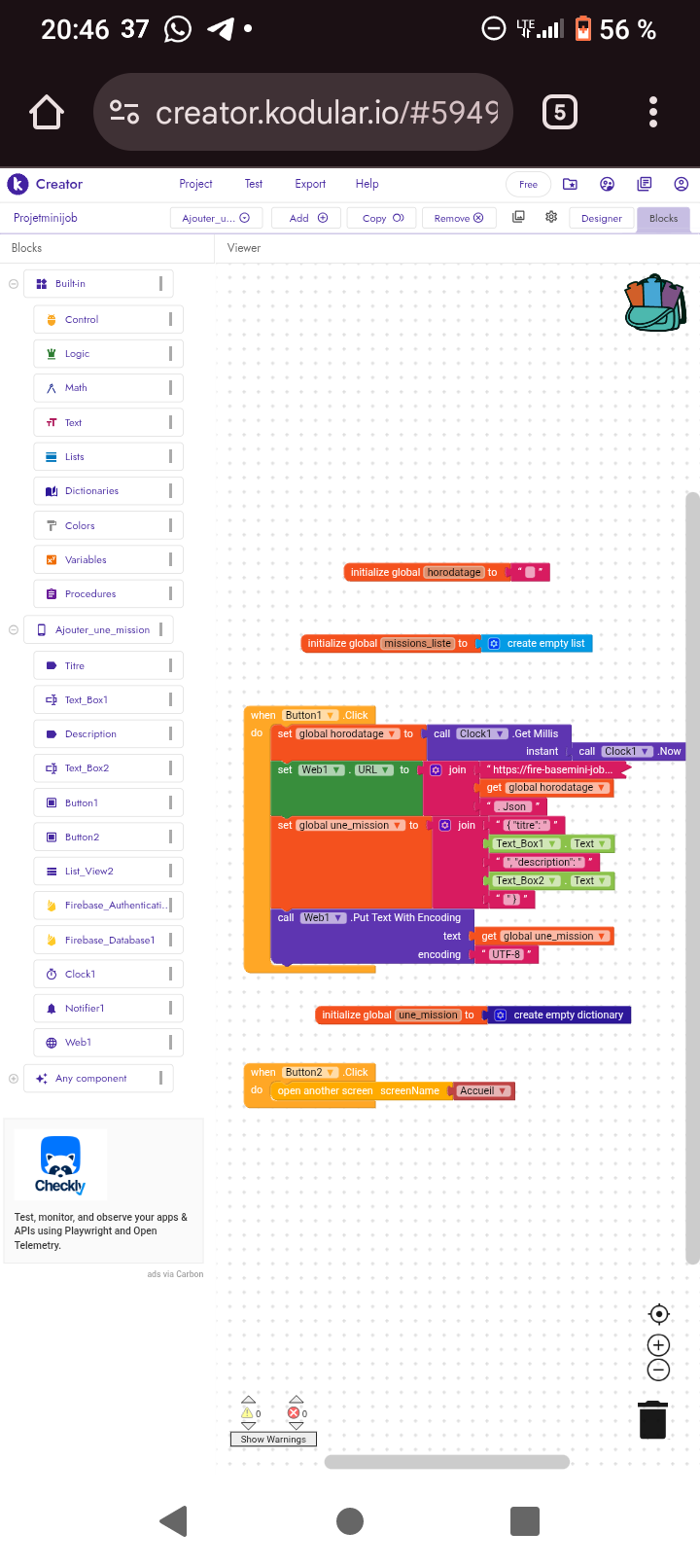Collapse the Ajouter_une_mission component tree
Image resolution: width=700 pixels, height=1568 pixels.
click(14, 630)
